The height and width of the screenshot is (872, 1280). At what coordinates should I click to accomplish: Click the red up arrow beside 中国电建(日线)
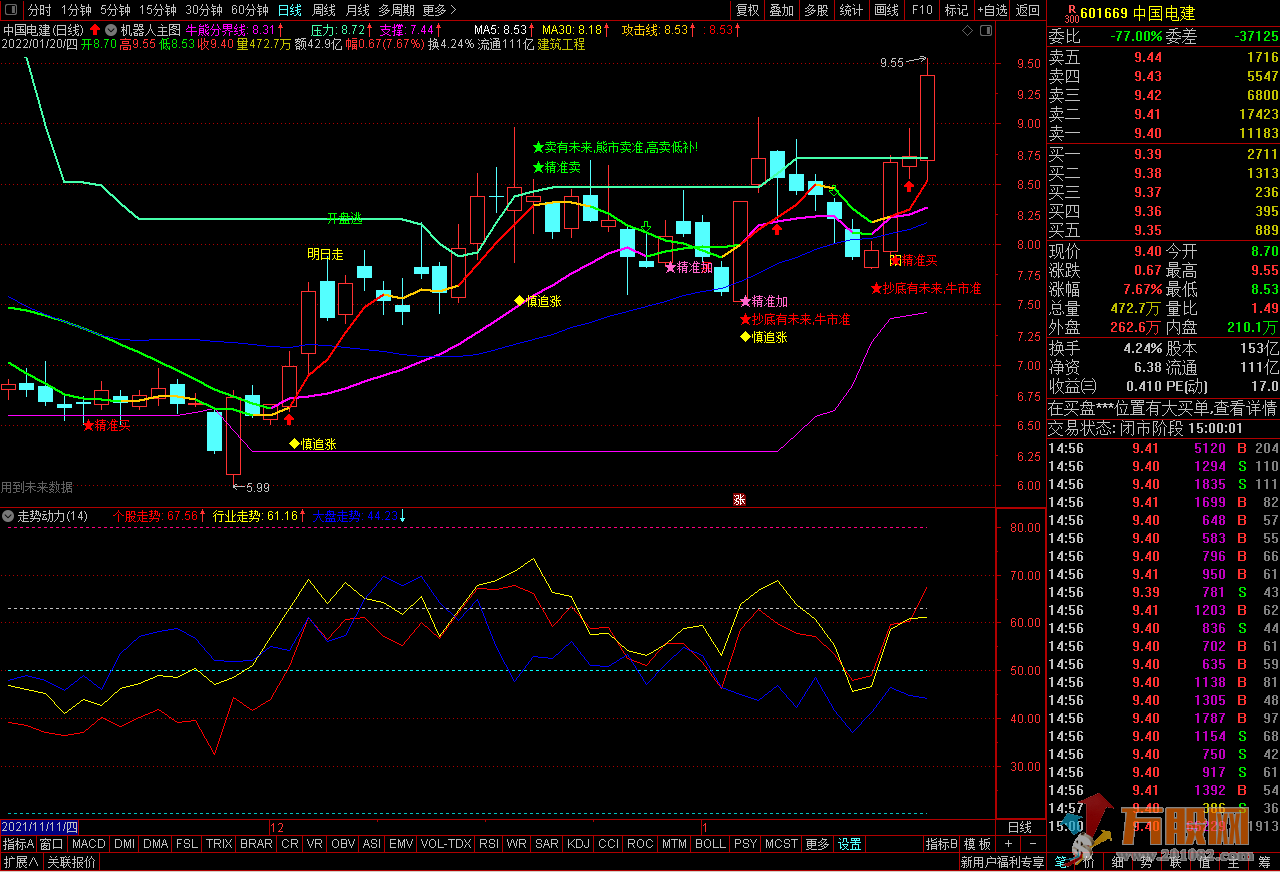95,30
